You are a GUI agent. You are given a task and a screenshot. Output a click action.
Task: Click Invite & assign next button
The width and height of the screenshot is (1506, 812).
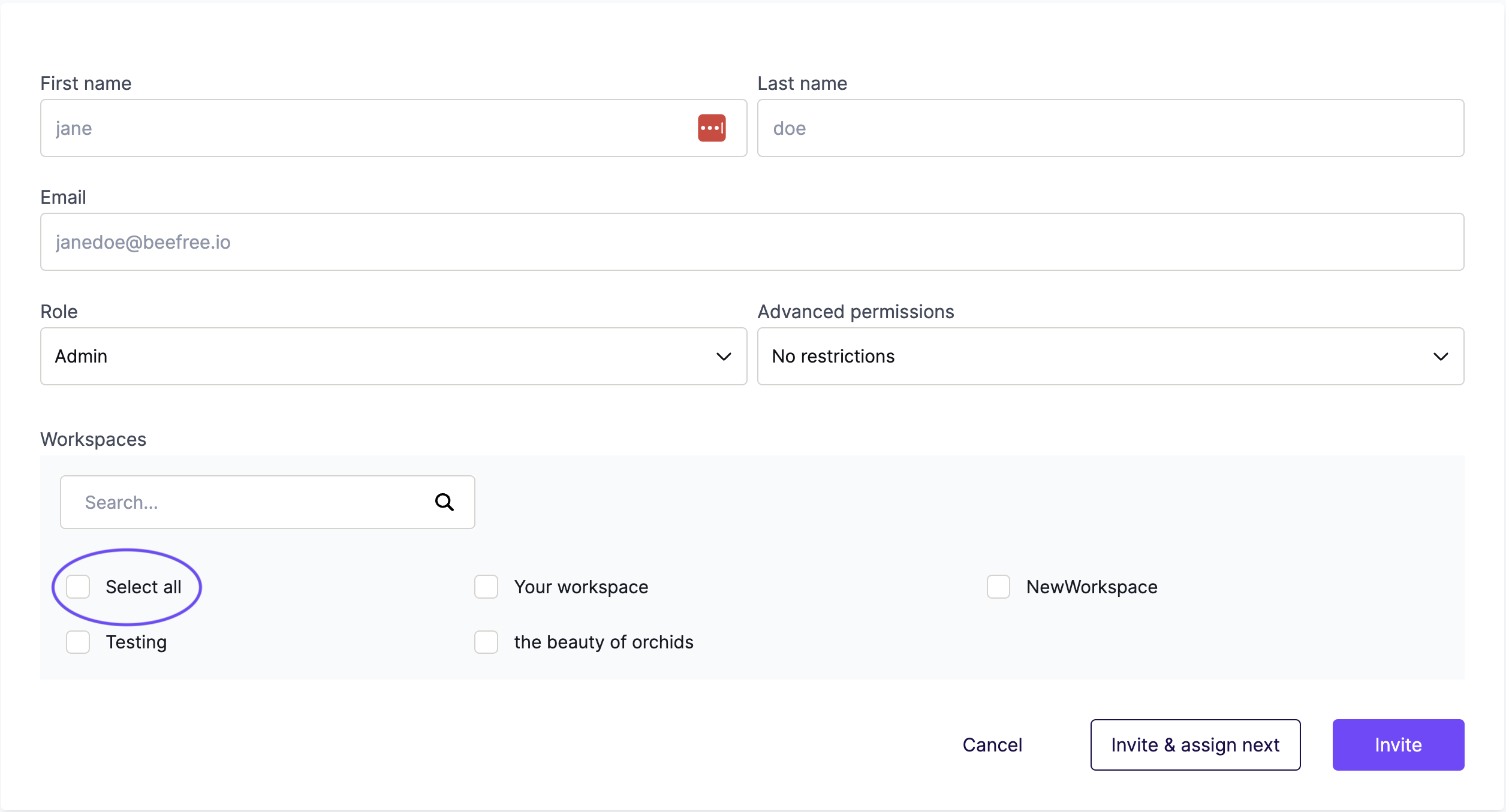click(1195, 745)
